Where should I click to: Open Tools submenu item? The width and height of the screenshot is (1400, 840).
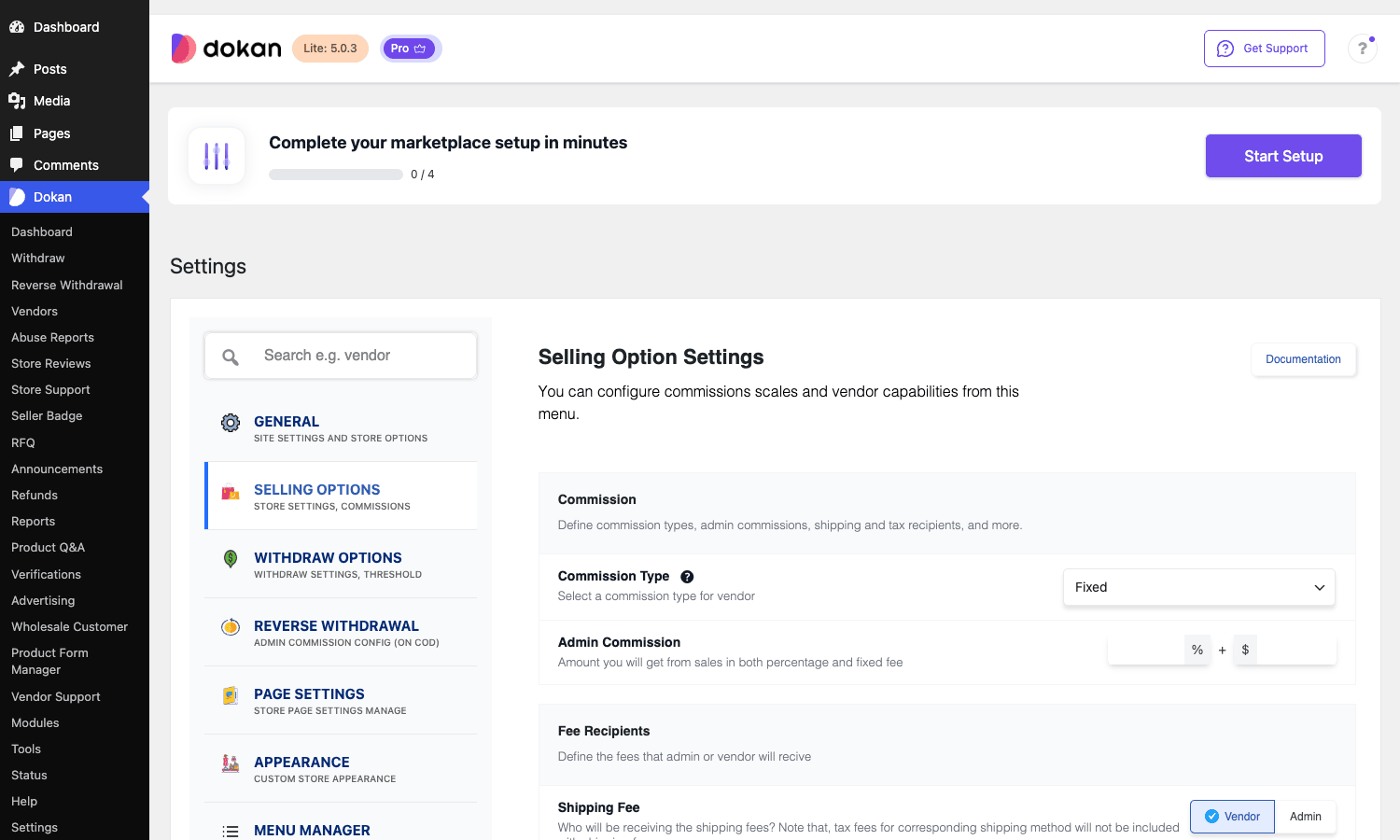[26, 749]
